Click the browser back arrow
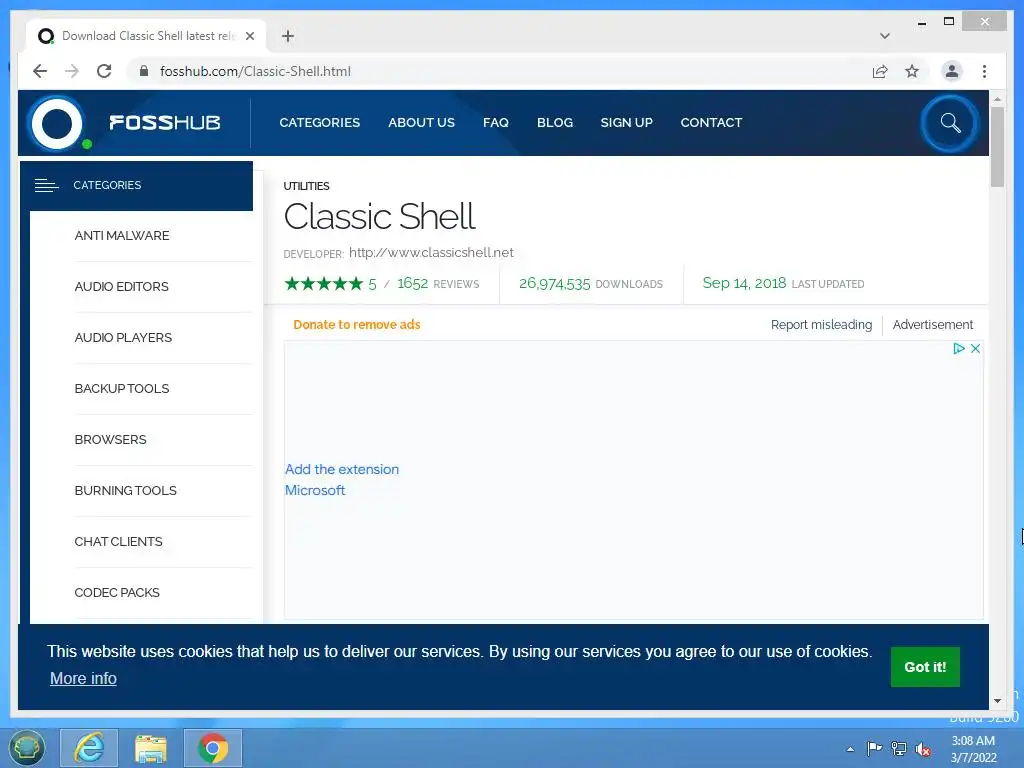Viewport: 1024px width, 768px height. 40,71
